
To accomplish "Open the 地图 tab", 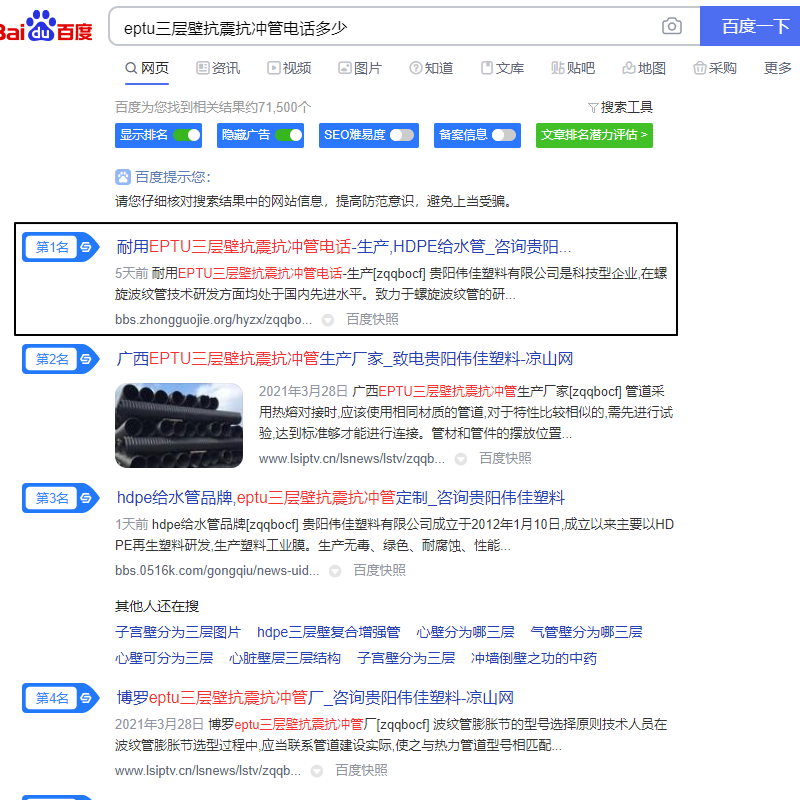I will 644,68.
